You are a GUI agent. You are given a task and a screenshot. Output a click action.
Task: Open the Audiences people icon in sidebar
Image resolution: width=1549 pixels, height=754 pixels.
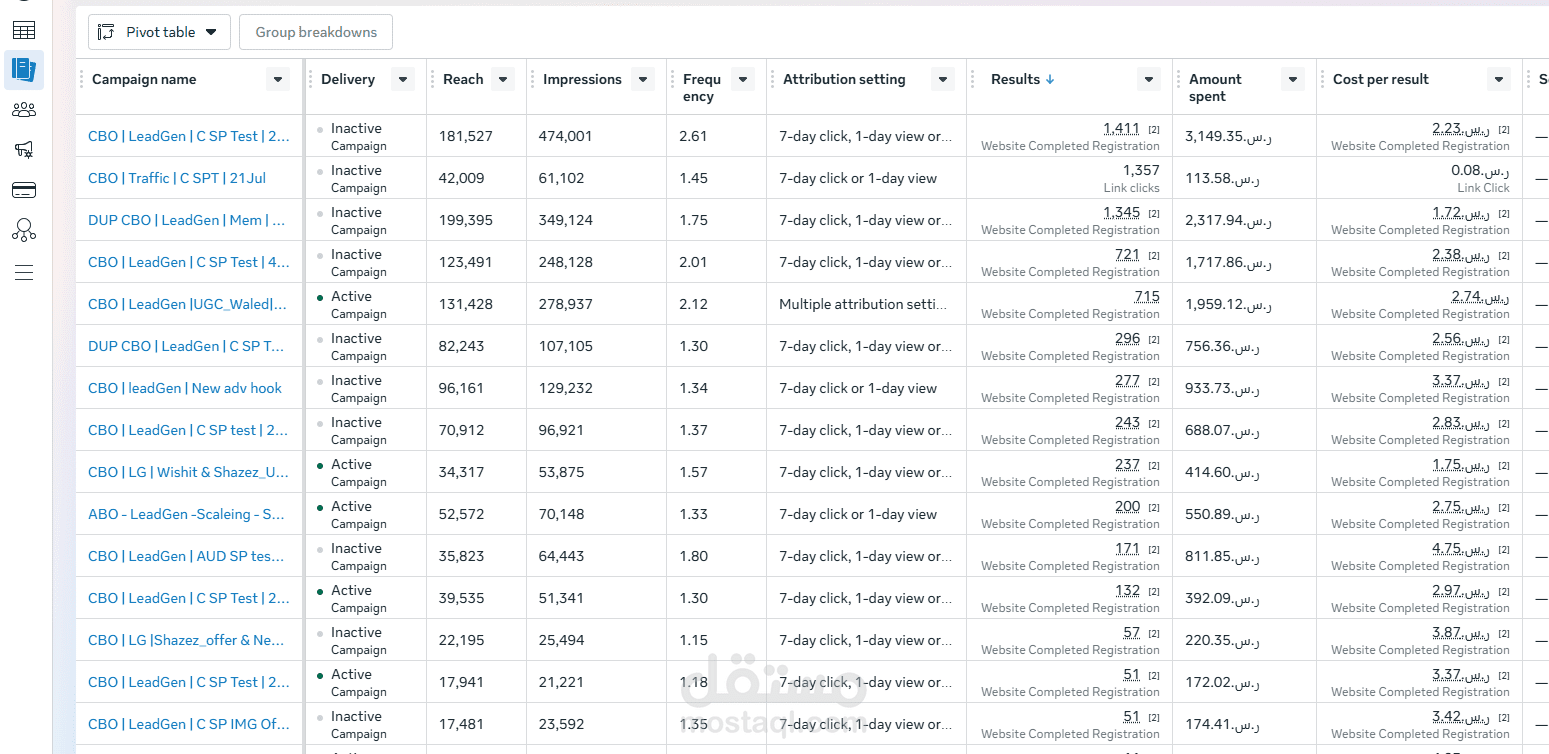[x=23, y=110]
